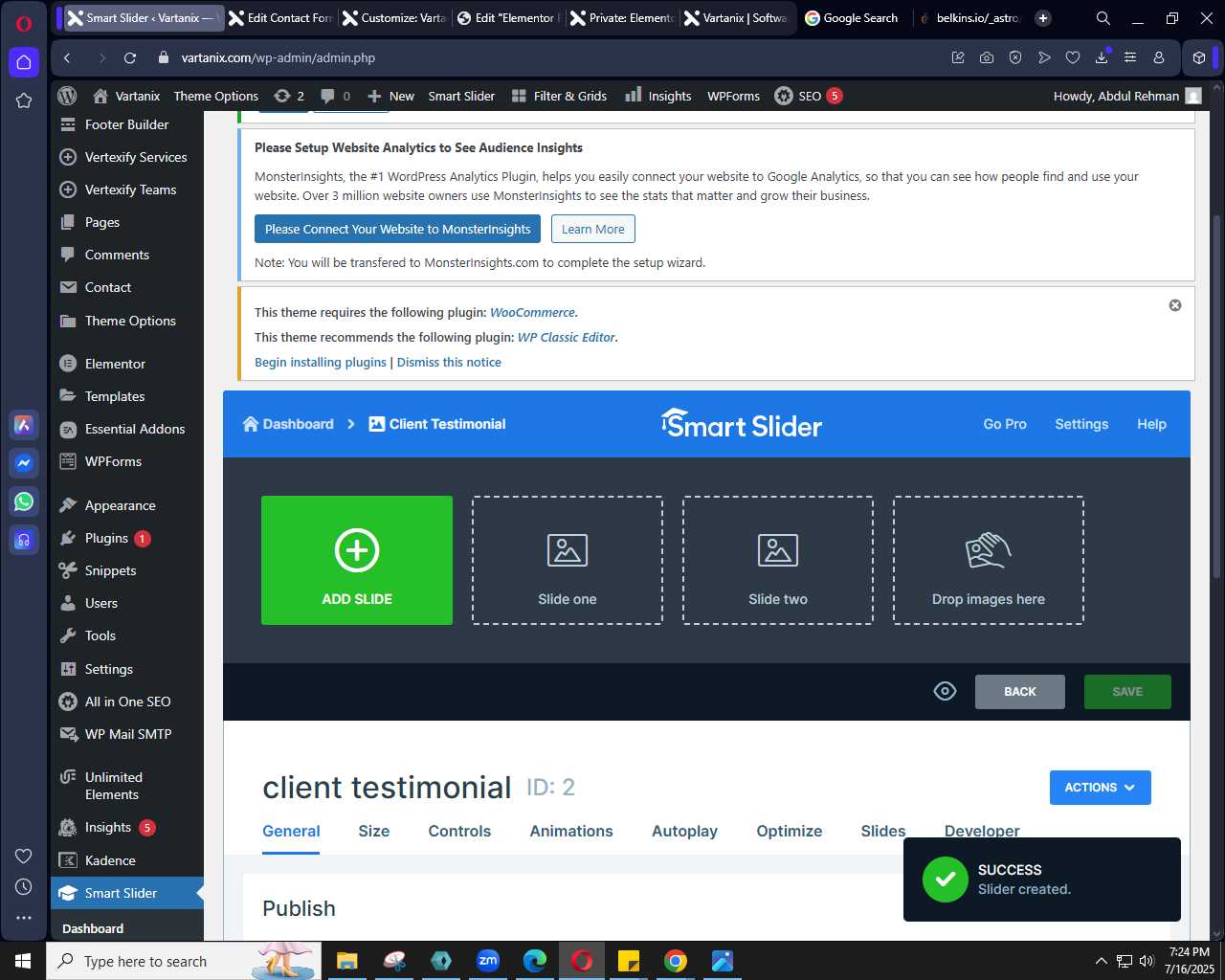Open SEO item in admin bar
The image size is (1225, 980).
809,96
